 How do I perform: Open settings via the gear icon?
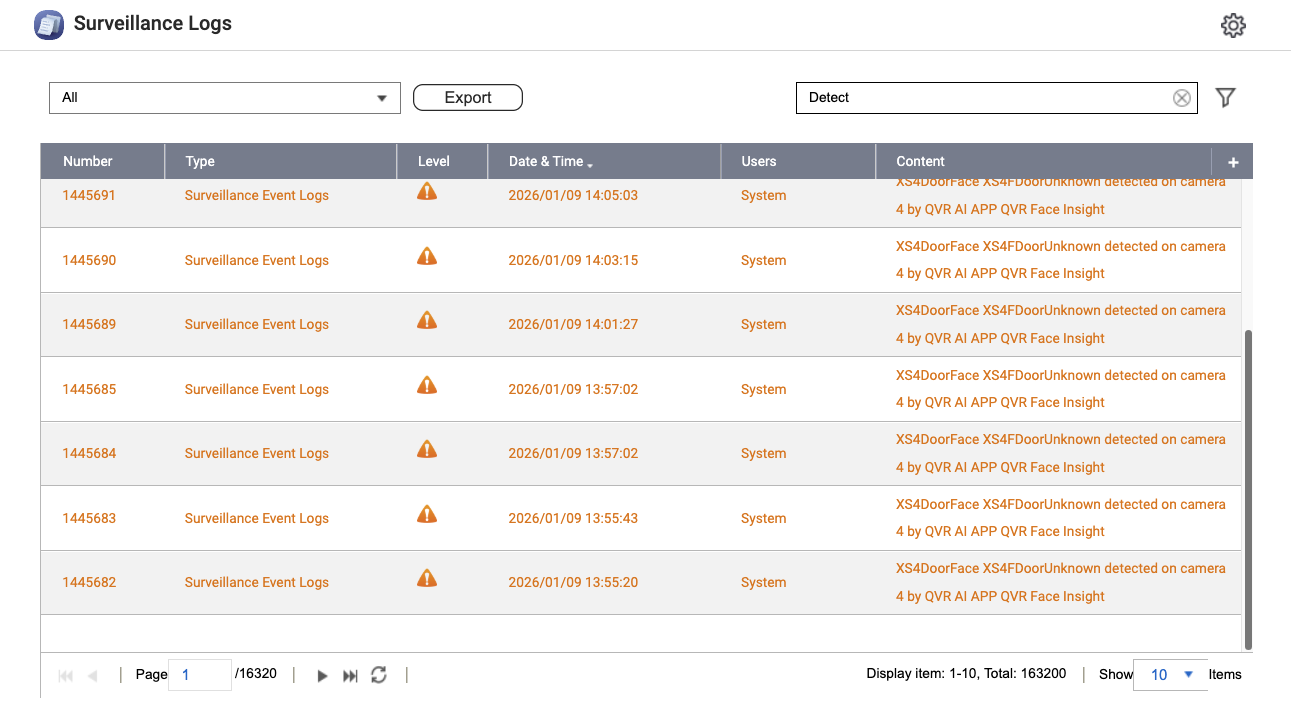pos(1233,26)
